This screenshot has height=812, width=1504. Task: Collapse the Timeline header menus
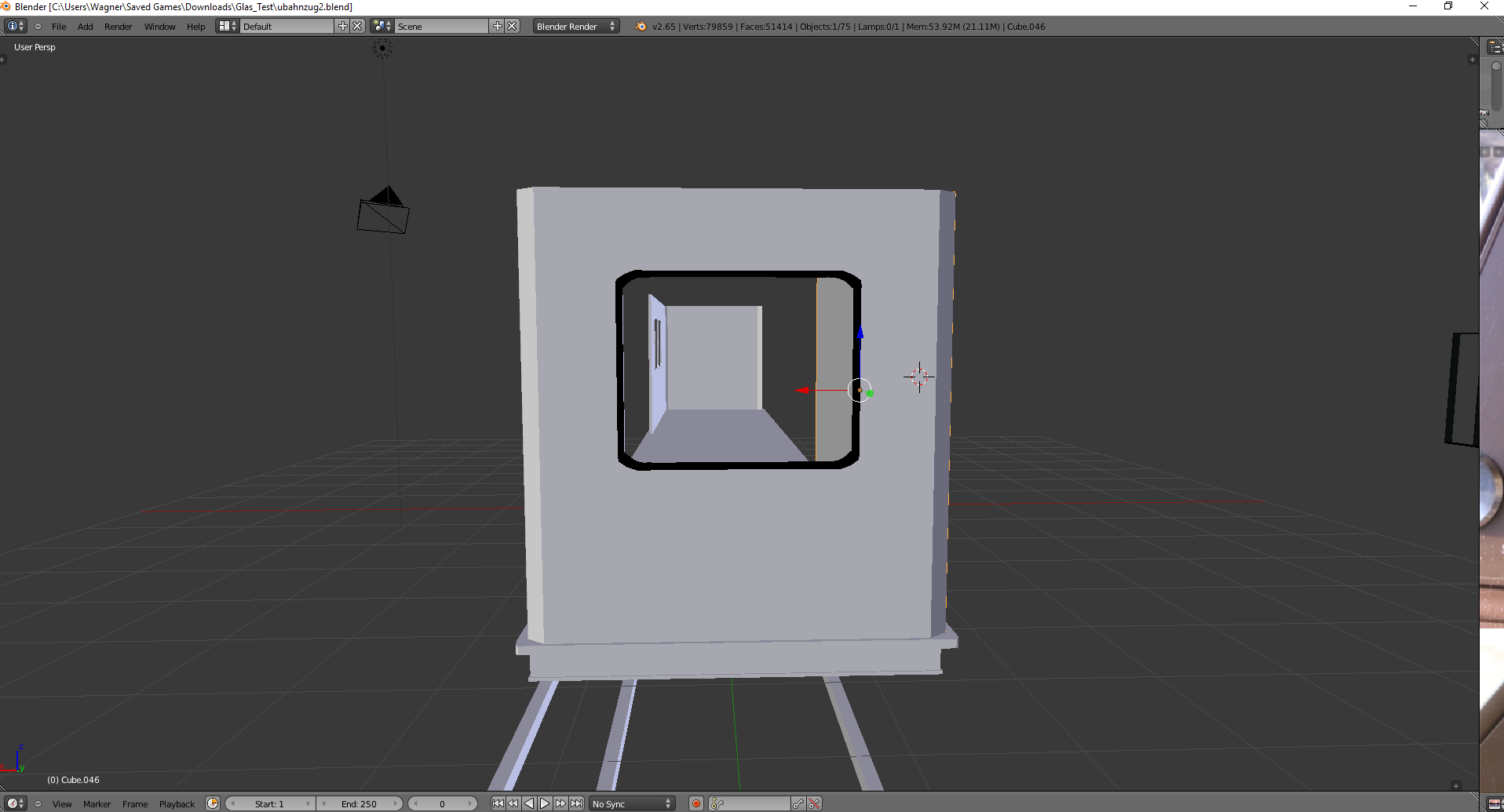click(38, 803)
